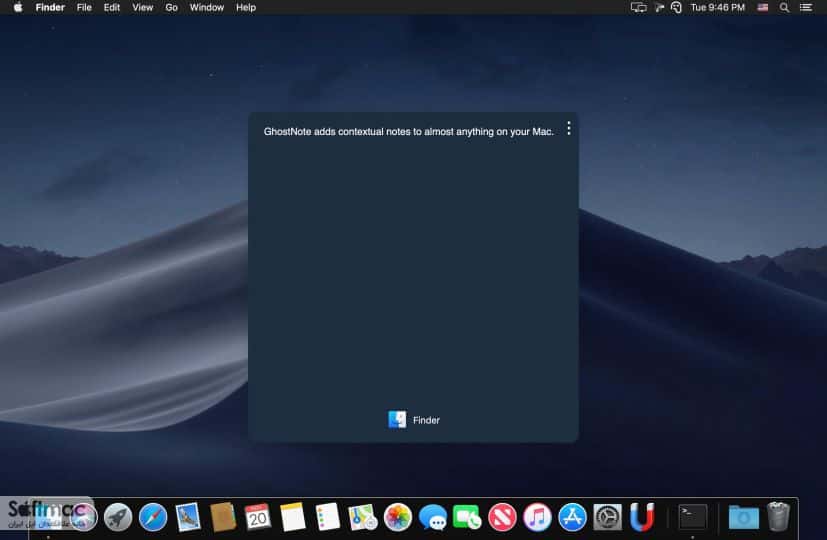Viewport: 827px width, 540px height.
Task: Open the View menu
Action: pos(142,7)
